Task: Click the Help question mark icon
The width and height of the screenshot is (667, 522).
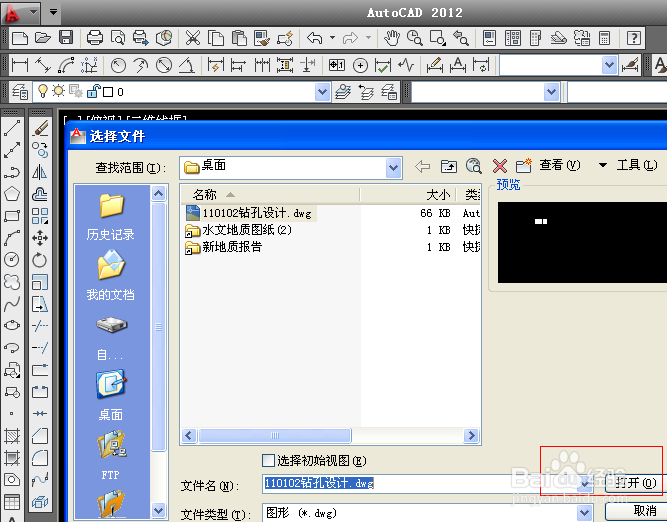Action: click(x=634, y=38)
